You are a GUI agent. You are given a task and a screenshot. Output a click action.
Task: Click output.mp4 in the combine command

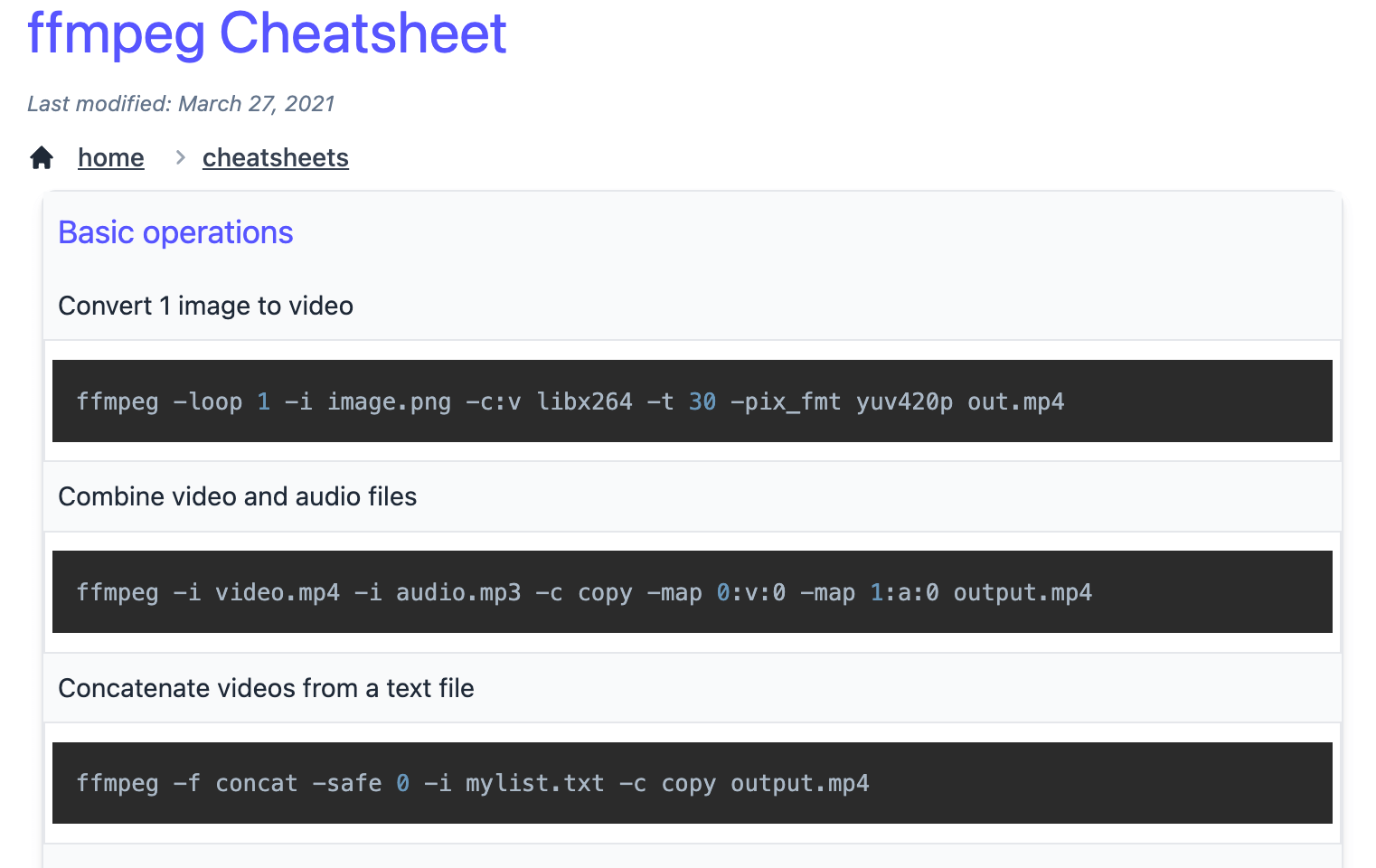click(x=1023, y=592)
